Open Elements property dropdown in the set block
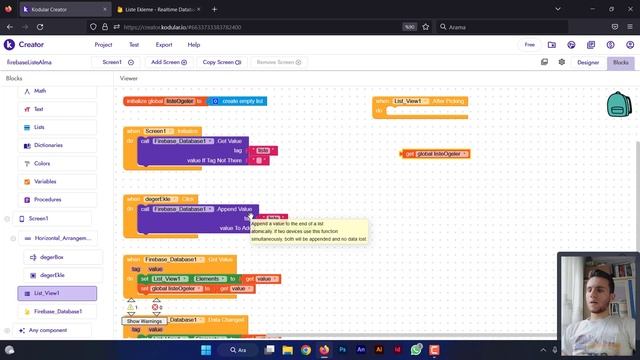 (210, 279)
